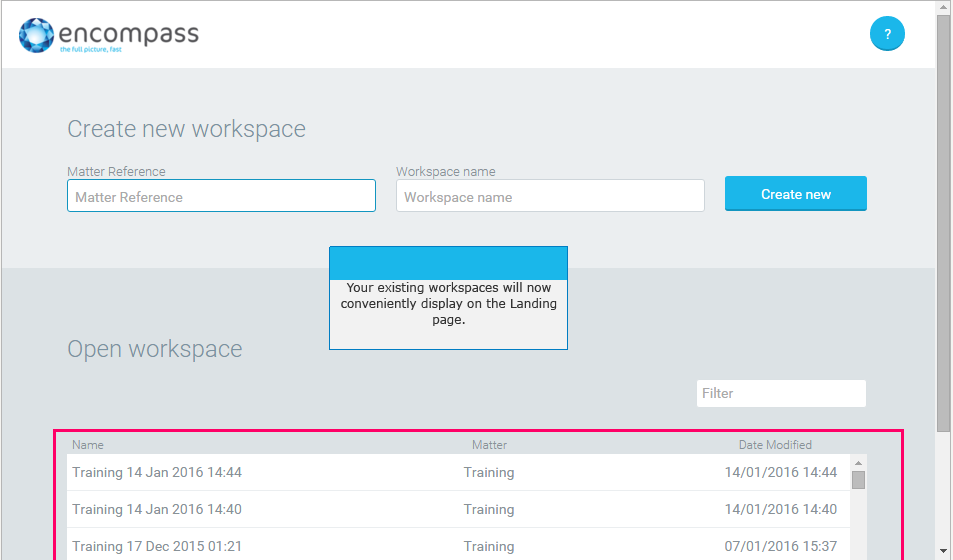Click the encompass logo

(109, 35)
